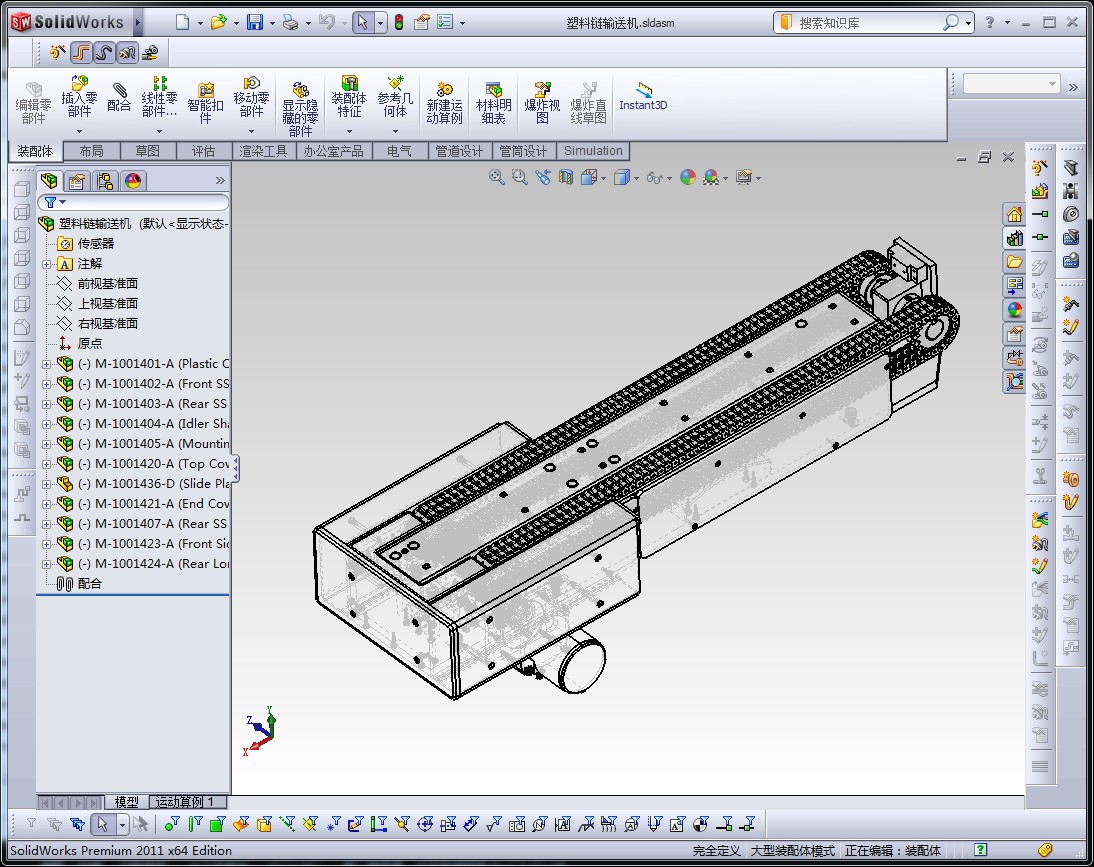
Task: Expand the 注解 annotations tree node
Action: (47, 264)
